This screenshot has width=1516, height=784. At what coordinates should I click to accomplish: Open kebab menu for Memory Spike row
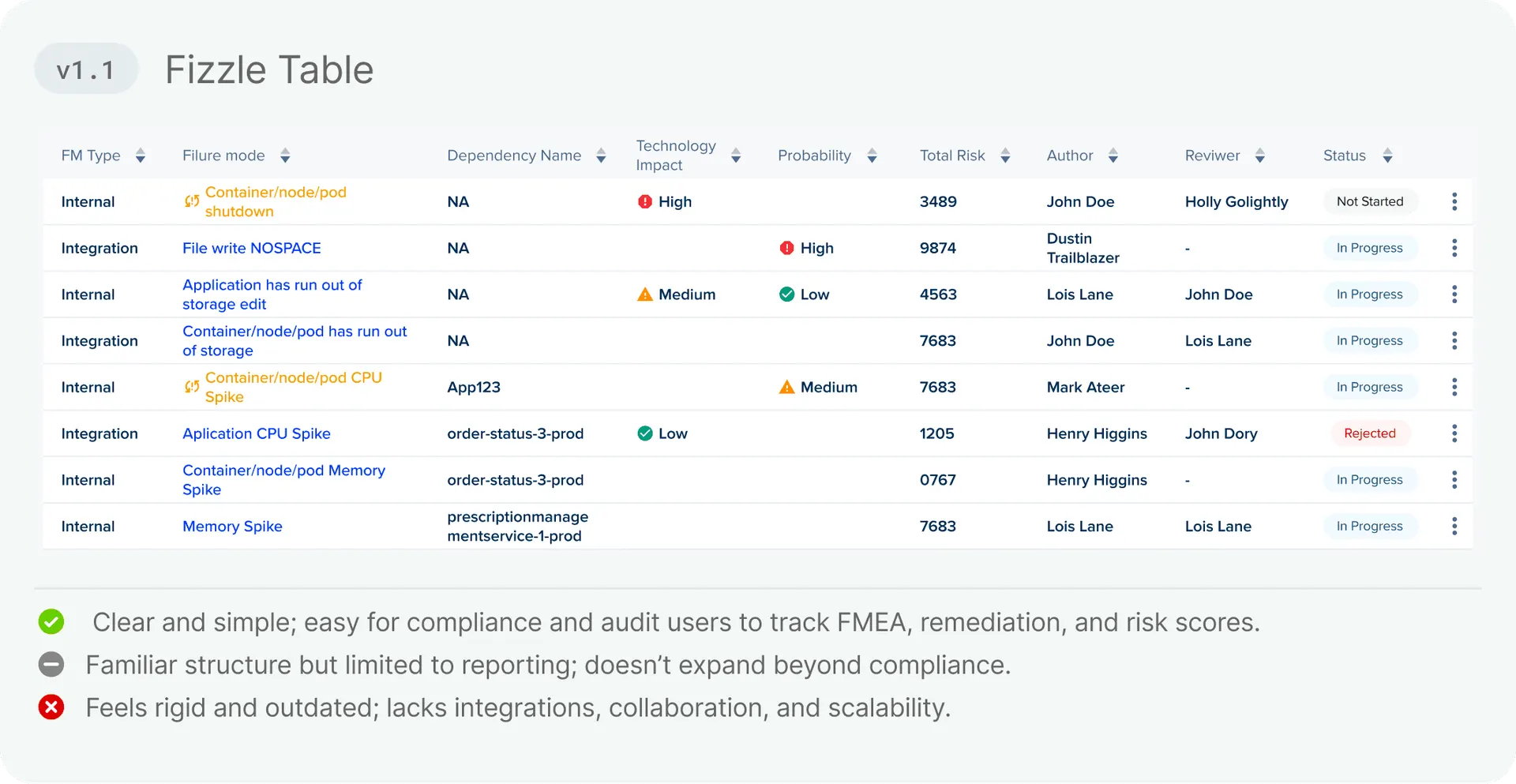click(1454, 526)
